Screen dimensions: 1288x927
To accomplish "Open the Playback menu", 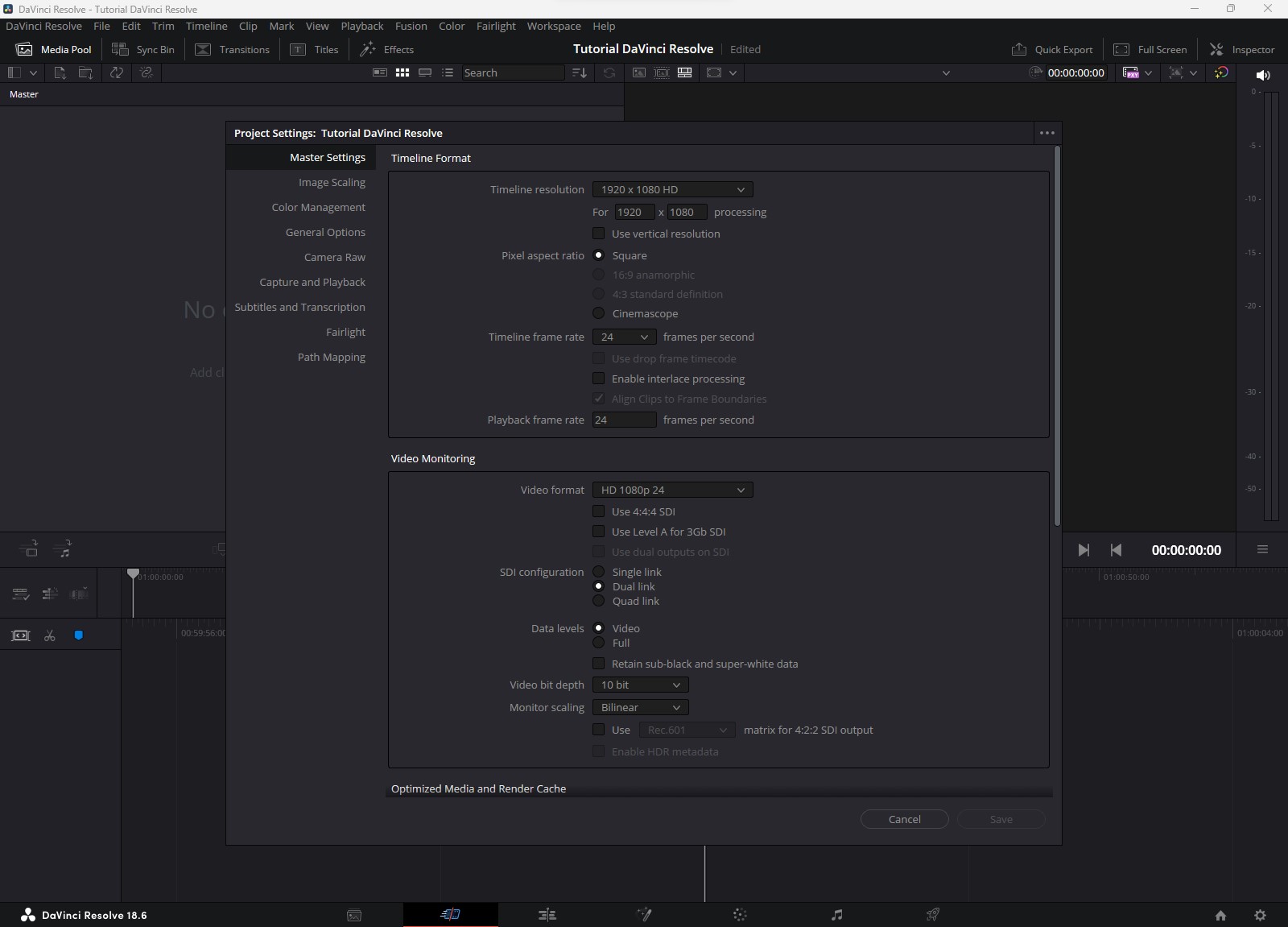I will click(361, 26).
